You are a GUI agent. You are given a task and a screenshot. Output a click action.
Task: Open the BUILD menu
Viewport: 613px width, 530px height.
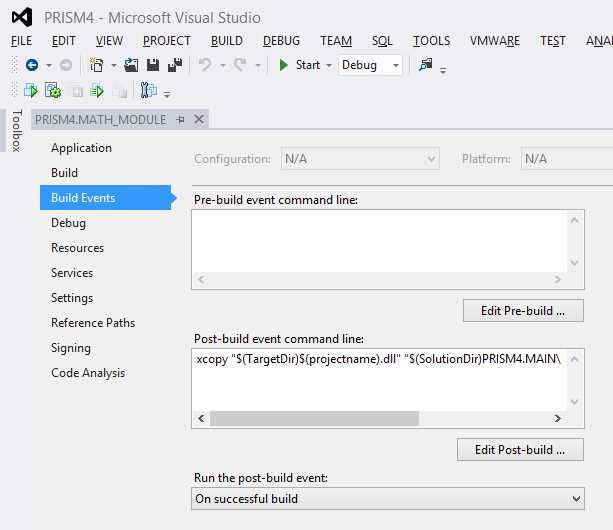pos(227,41)
